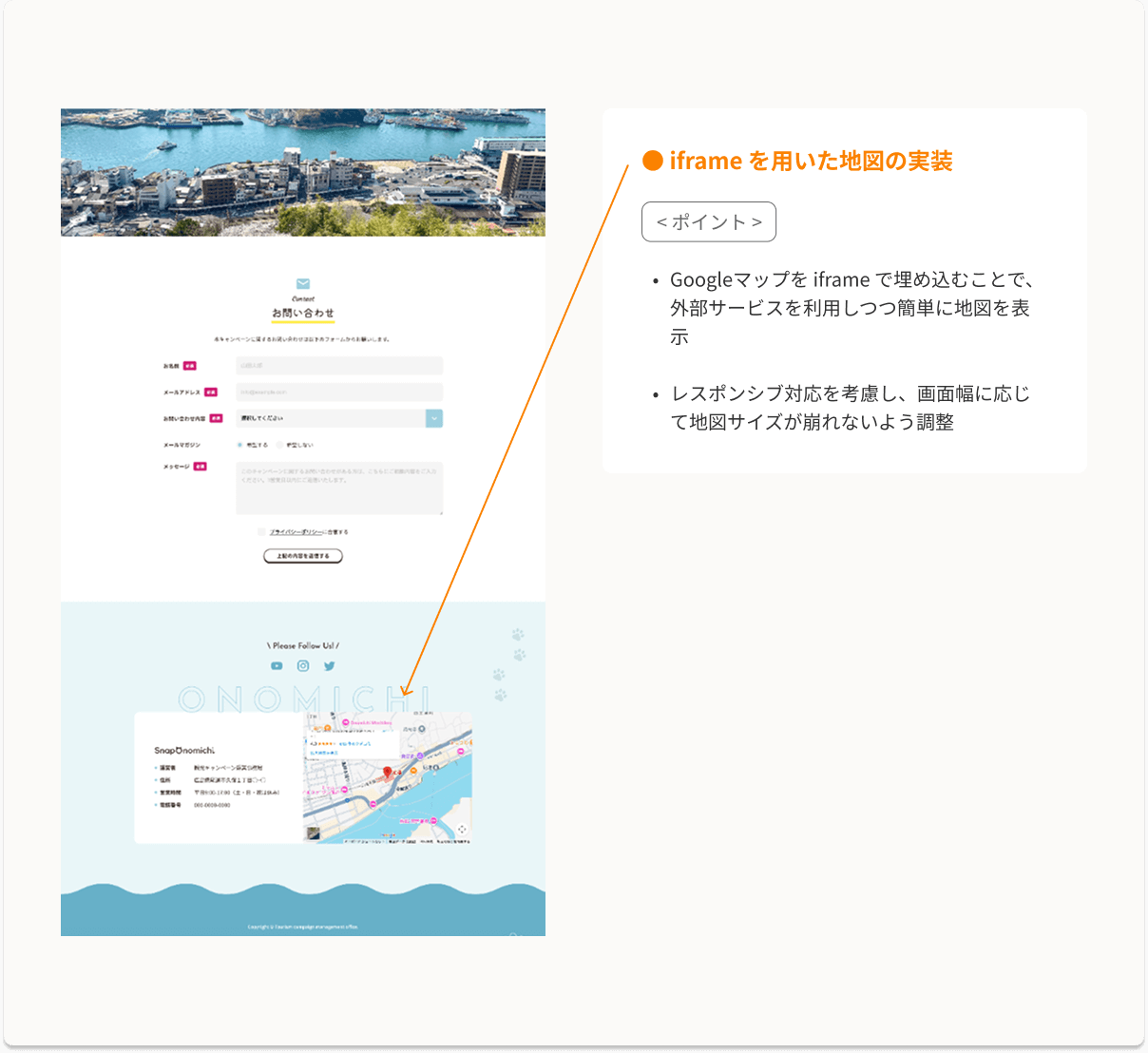Click the blue envelope Contact icon

pyautogui.click(x=303, y=283)
